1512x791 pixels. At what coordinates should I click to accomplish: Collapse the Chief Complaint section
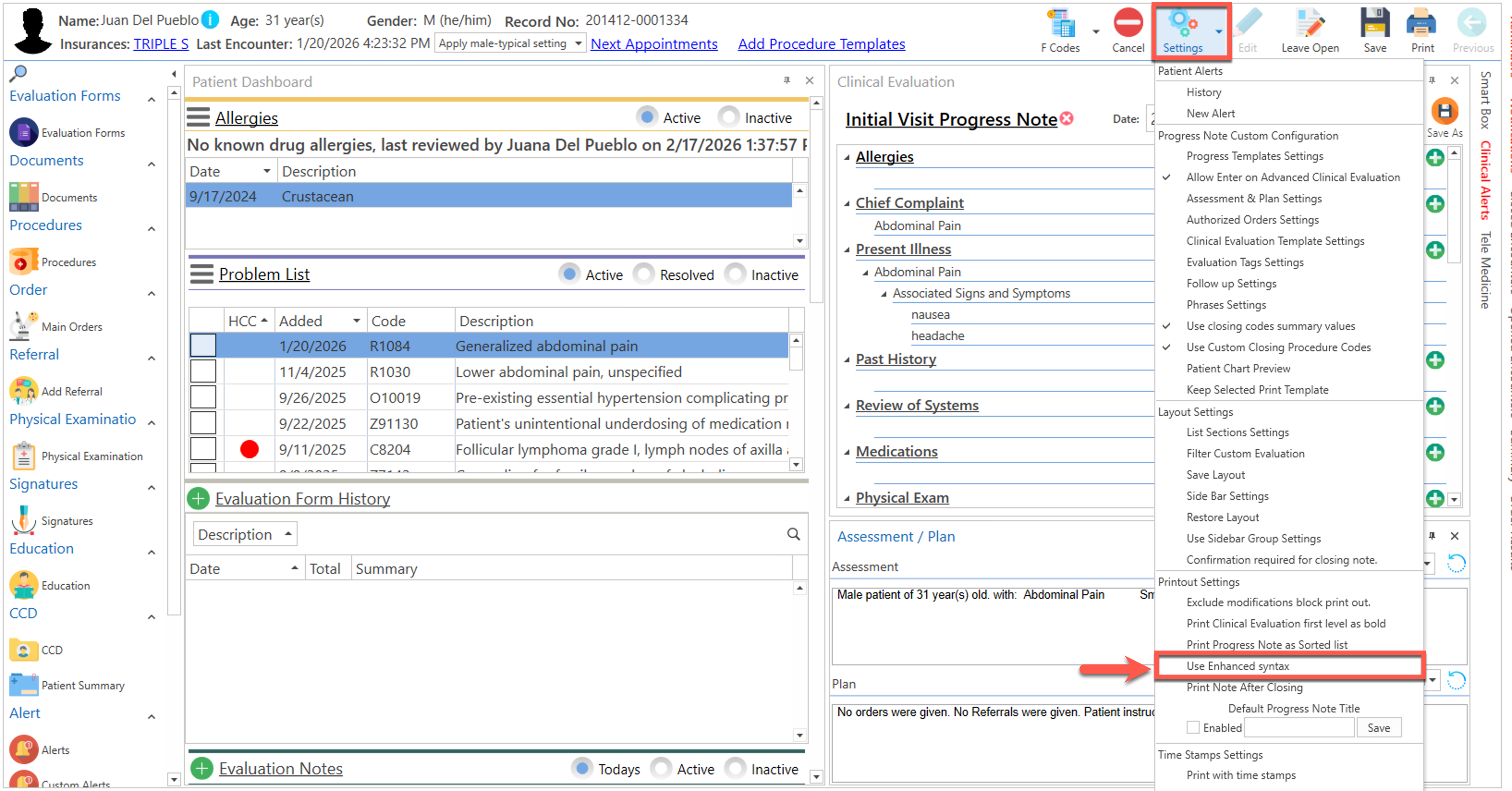tap(847, 204)
